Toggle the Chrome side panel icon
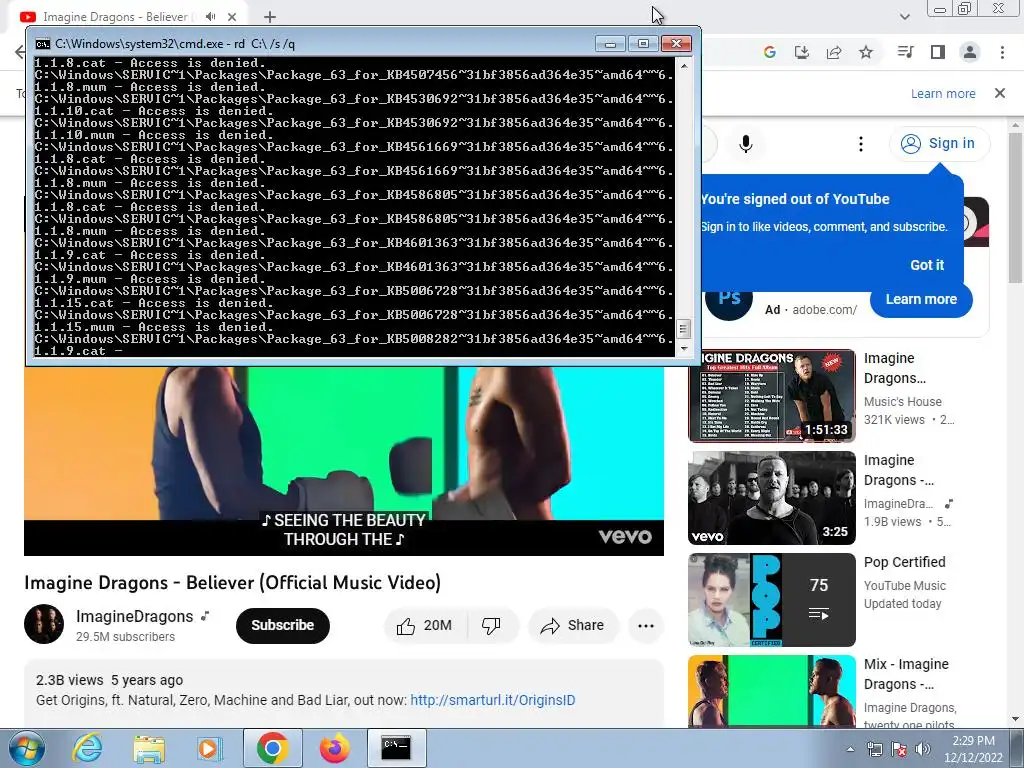The width and height of the screenshot is (1024, 768). coord(938,52)
